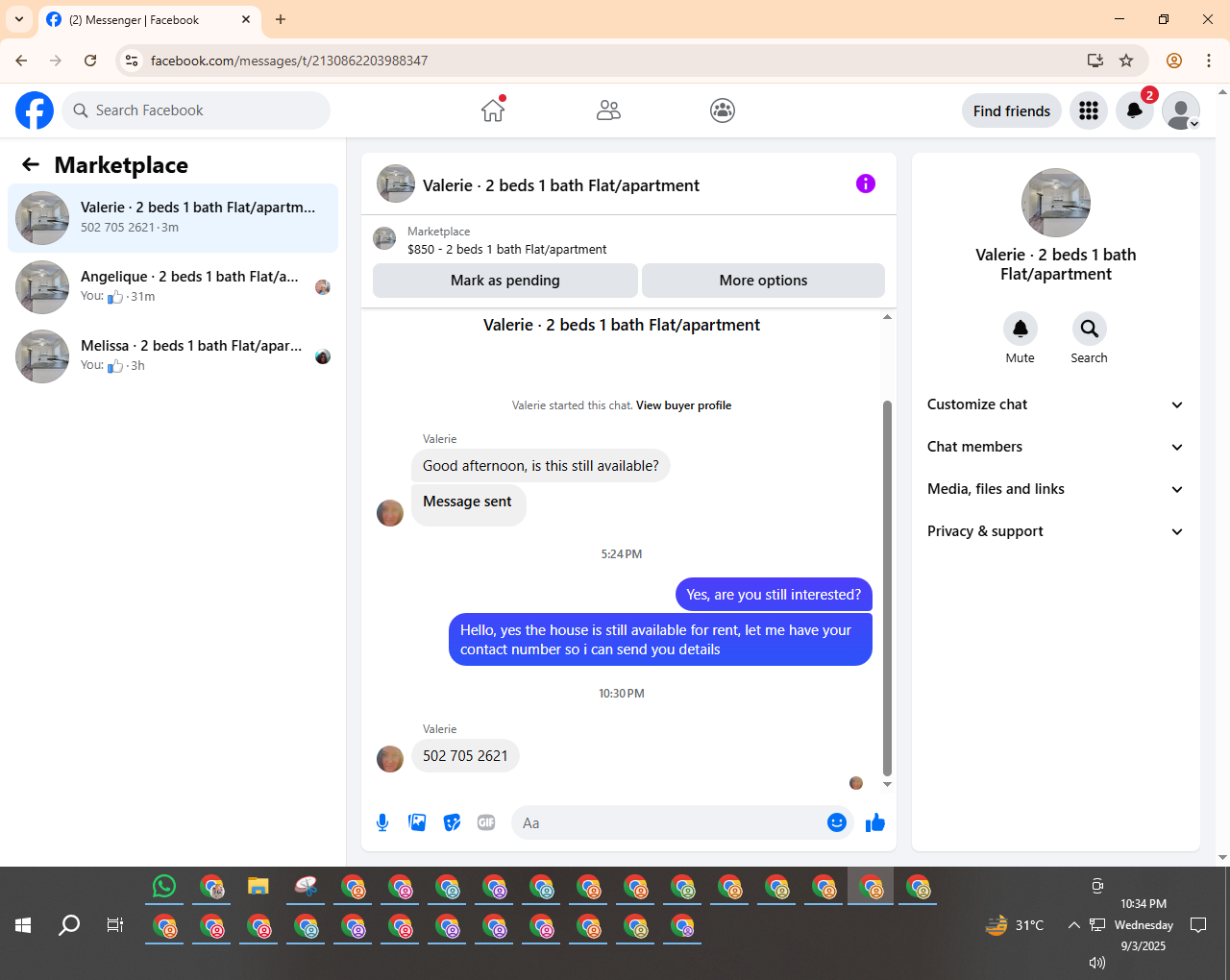
Task: Choose a GIF with the GIF icon
Action: pyautogui.click(x=486, y=822)
